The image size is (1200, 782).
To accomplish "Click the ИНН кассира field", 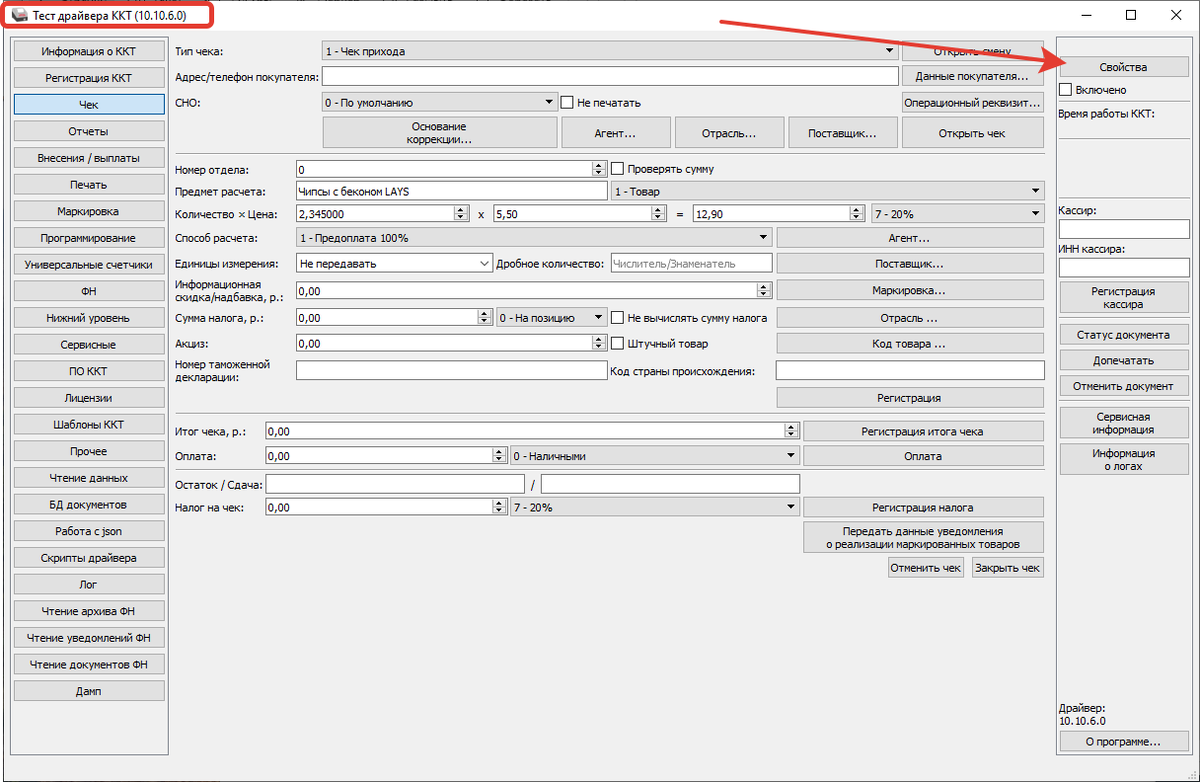I will coord(1123,267).
